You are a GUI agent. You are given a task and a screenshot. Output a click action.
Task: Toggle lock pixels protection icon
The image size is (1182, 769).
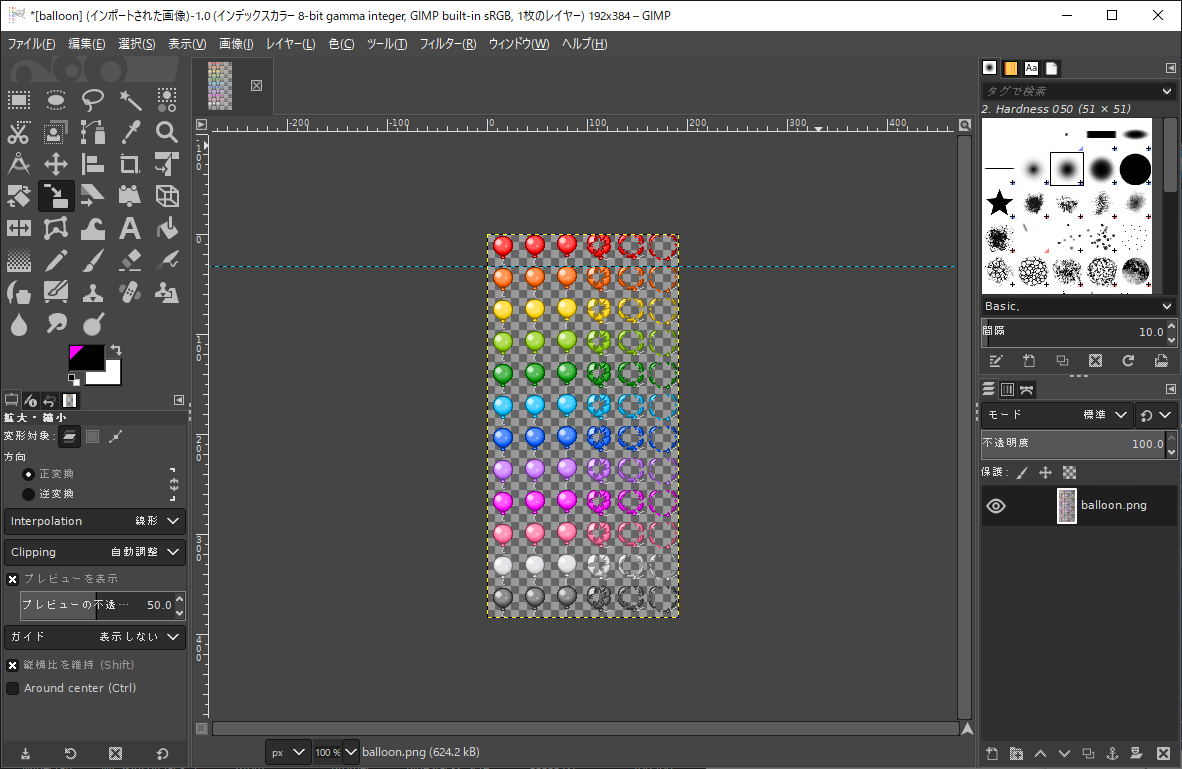click(1022, 473)
